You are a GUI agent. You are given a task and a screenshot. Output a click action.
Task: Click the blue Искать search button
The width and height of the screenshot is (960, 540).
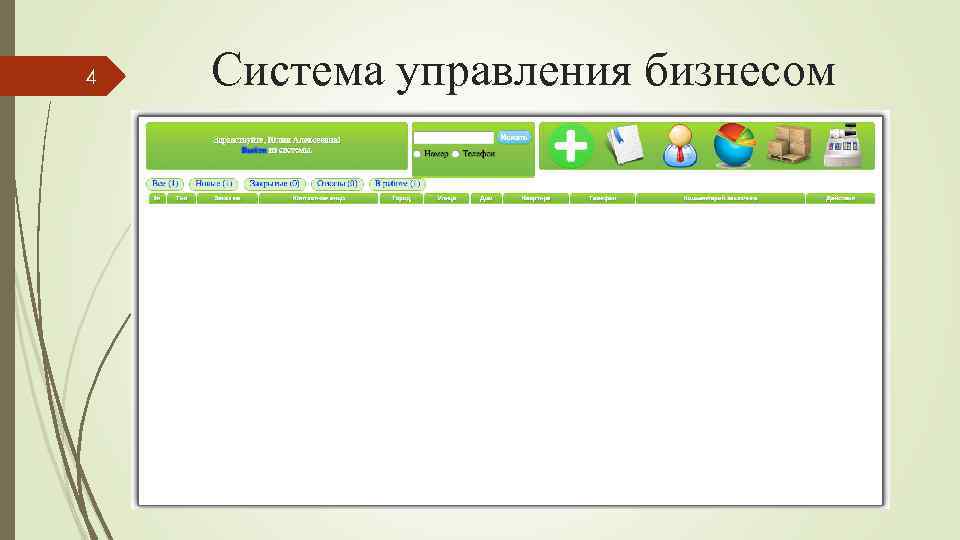(514, 137)
